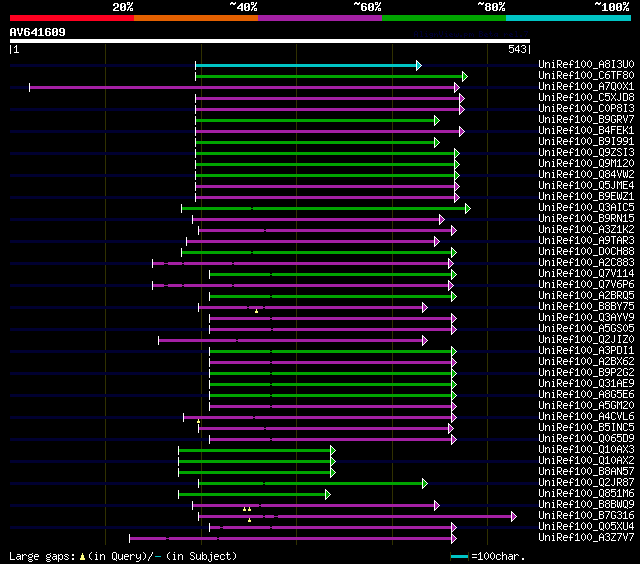The width and height of the screenshot is (640, 564).
Task: Open the UniRef100_Q31AE9 entry
Action: (586, 384)
